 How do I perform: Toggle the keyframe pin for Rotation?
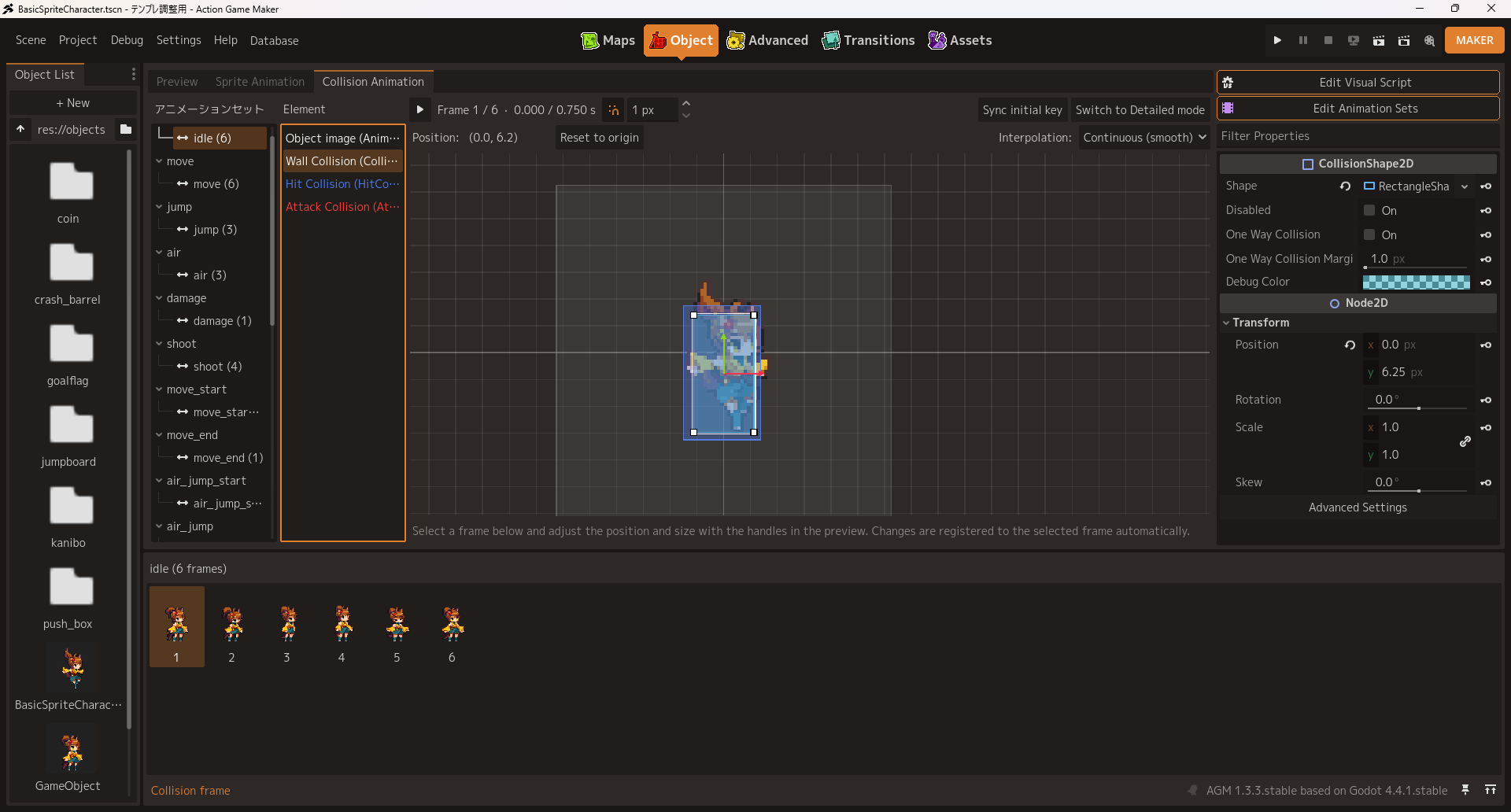[1486, 400]
